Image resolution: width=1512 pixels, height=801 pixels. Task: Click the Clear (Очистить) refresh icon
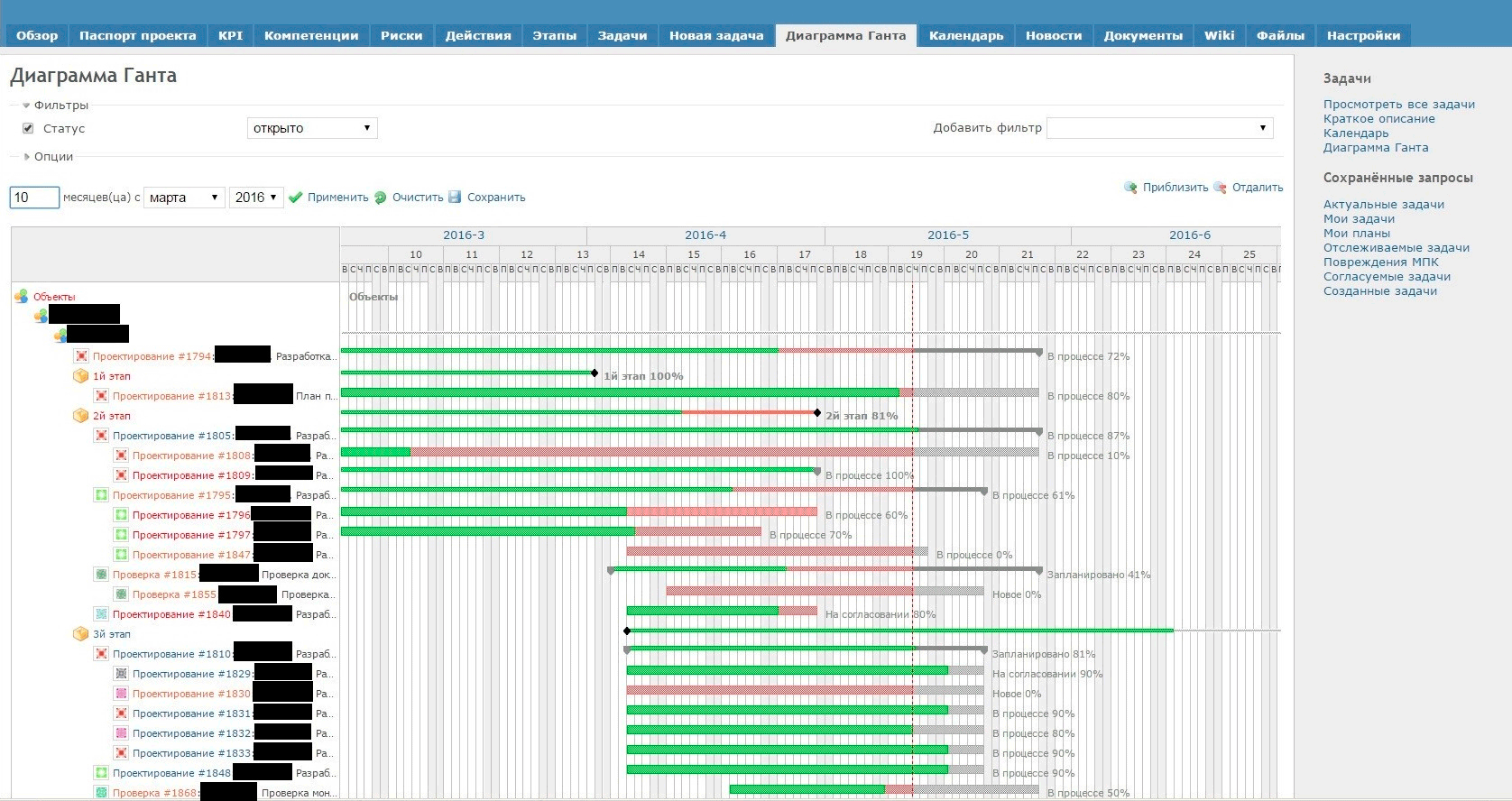click(x=381, y=198)
